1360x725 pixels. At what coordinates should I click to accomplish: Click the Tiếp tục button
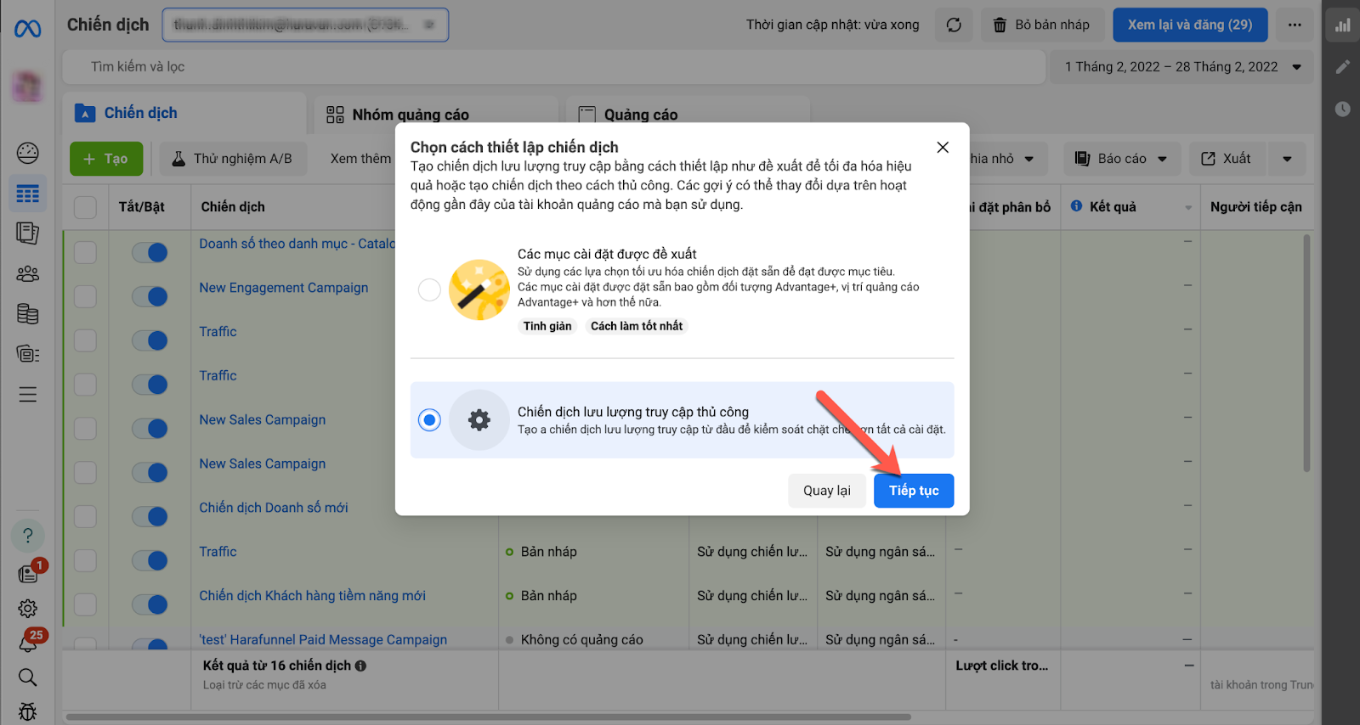[x=914, y=491]
